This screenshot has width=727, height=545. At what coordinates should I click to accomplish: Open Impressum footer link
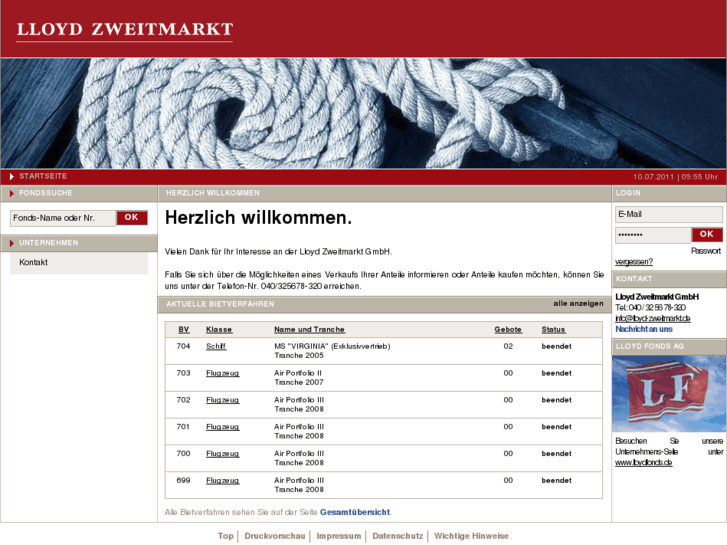(338, 536)
